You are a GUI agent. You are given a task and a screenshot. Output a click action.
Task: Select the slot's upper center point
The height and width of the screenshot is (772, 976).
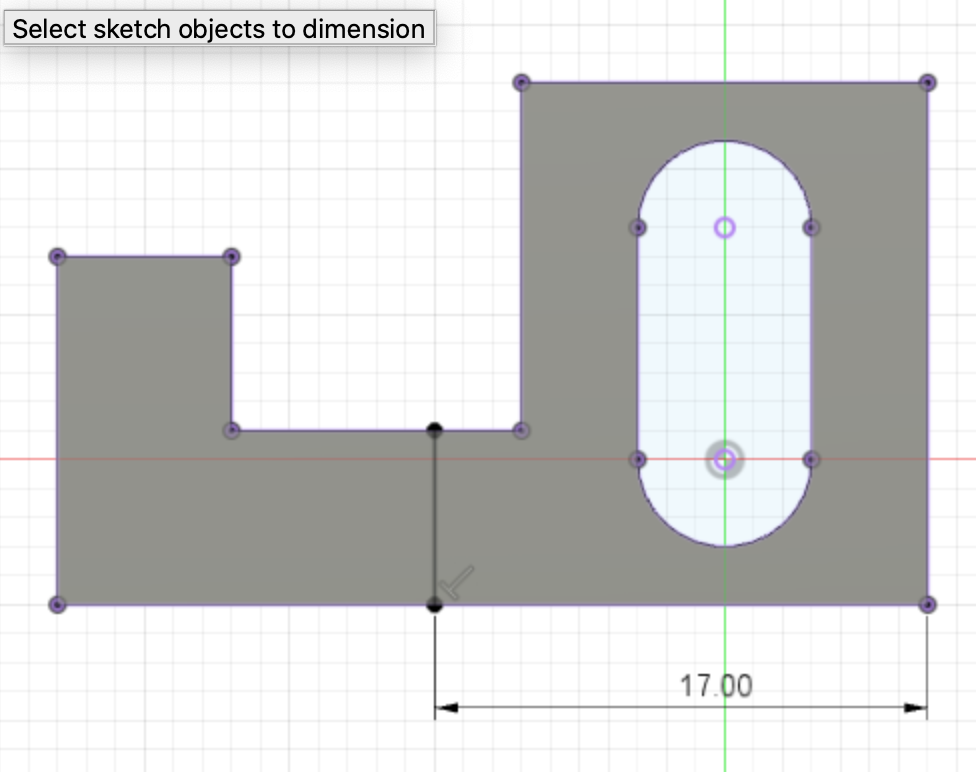tap(725, 228)
